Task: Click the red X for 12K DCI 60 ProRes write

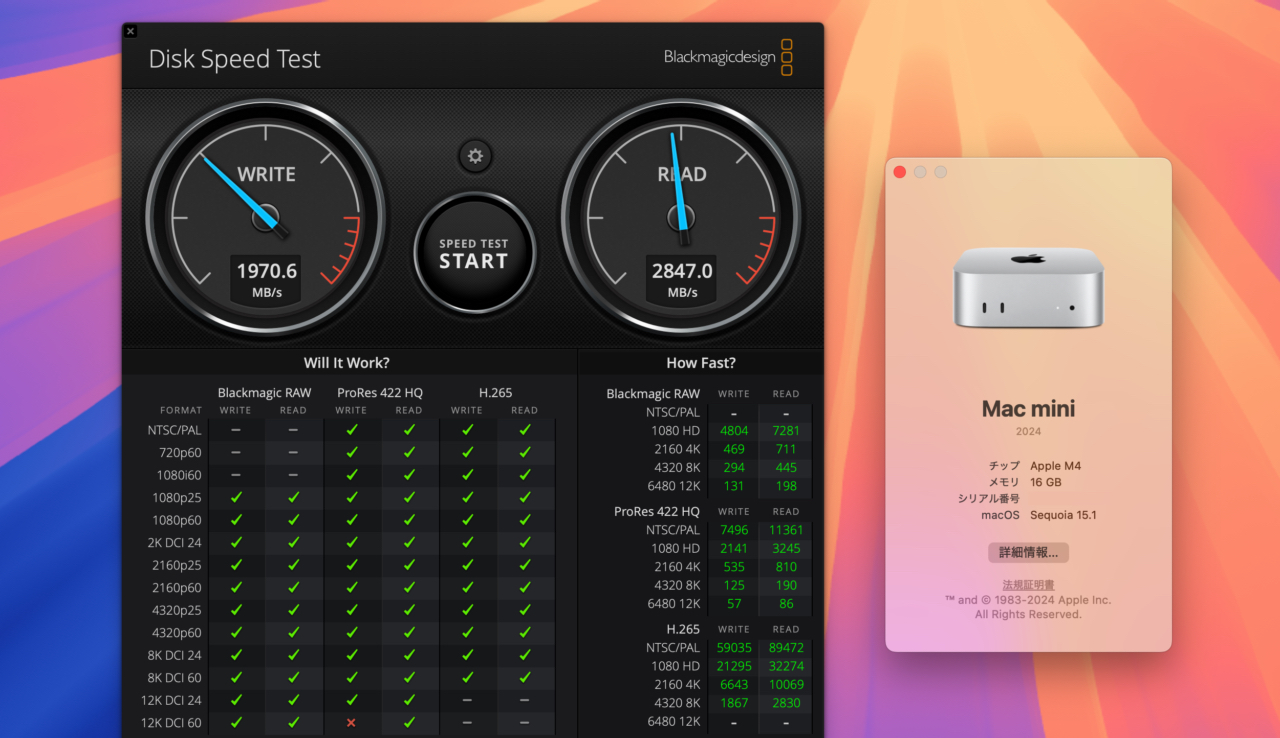Action: 351,722
